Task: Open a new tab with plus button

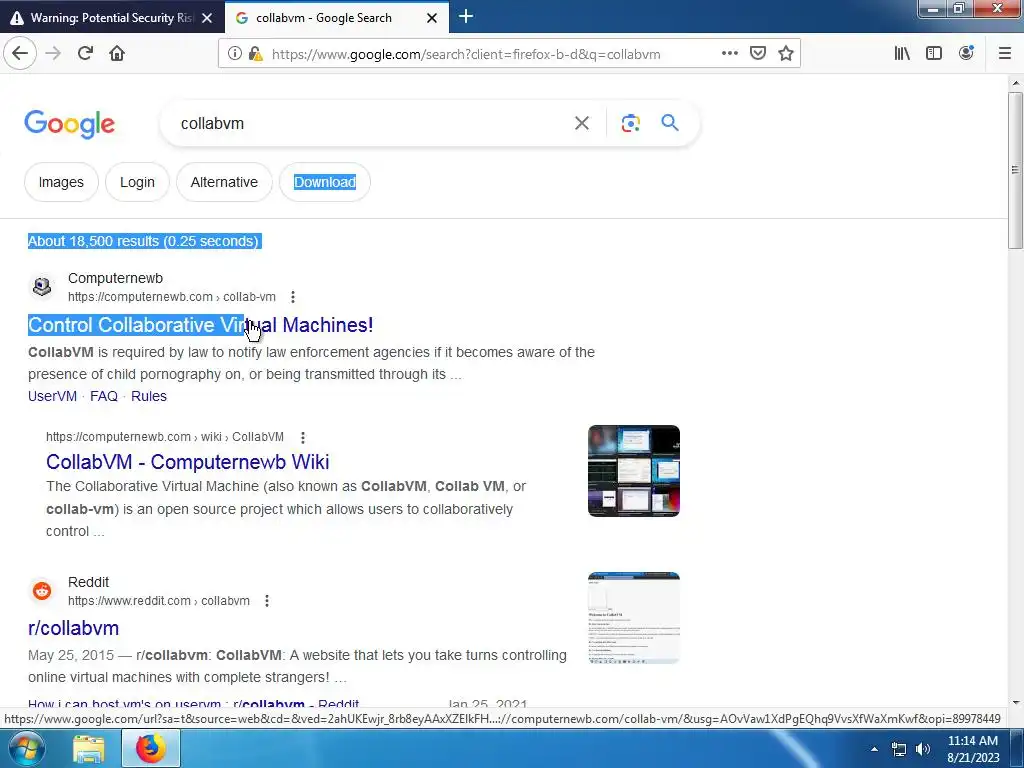Action: (x=466, y=16)
